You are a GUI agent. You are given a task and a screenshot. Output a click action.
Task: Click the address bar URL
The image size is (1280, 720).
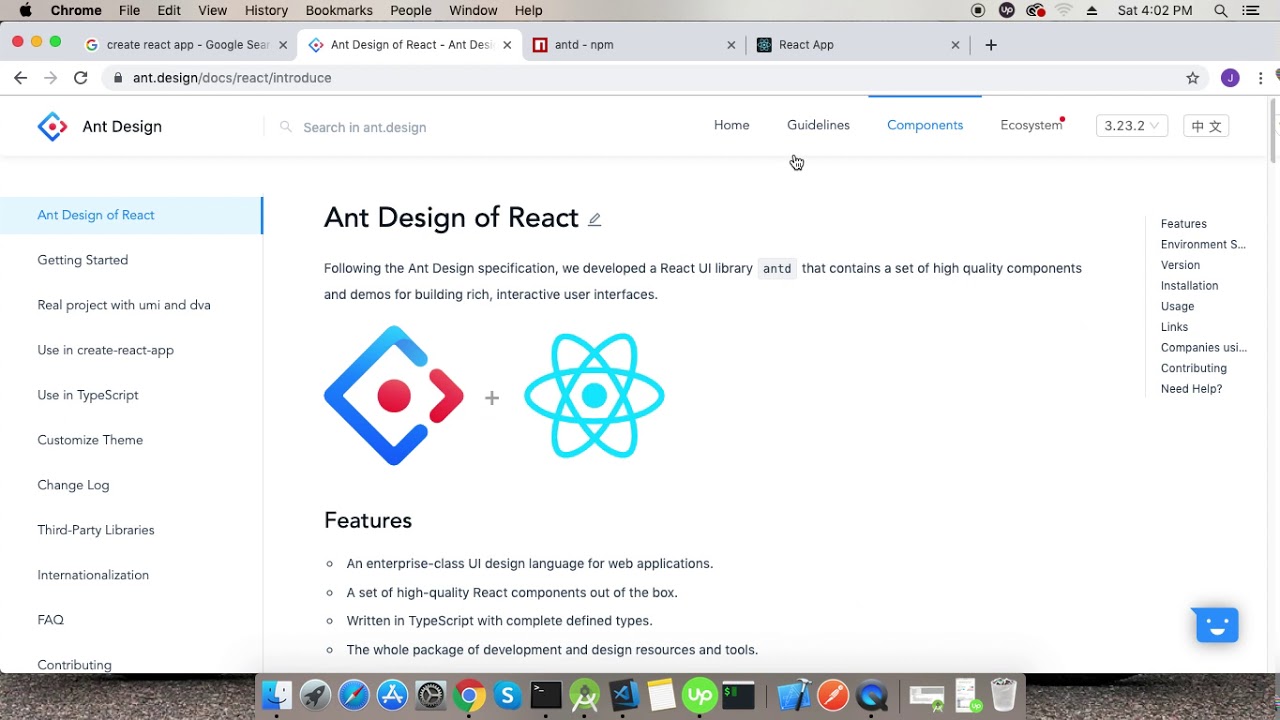[232, 78]
